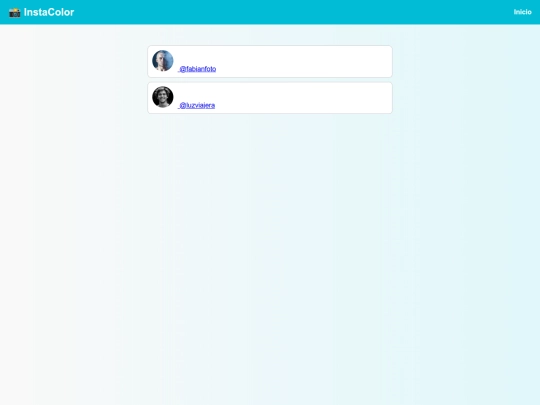Click the InstaColor camera logo icon
This screenshot has height=405, width=540.
tap(15, 12)
